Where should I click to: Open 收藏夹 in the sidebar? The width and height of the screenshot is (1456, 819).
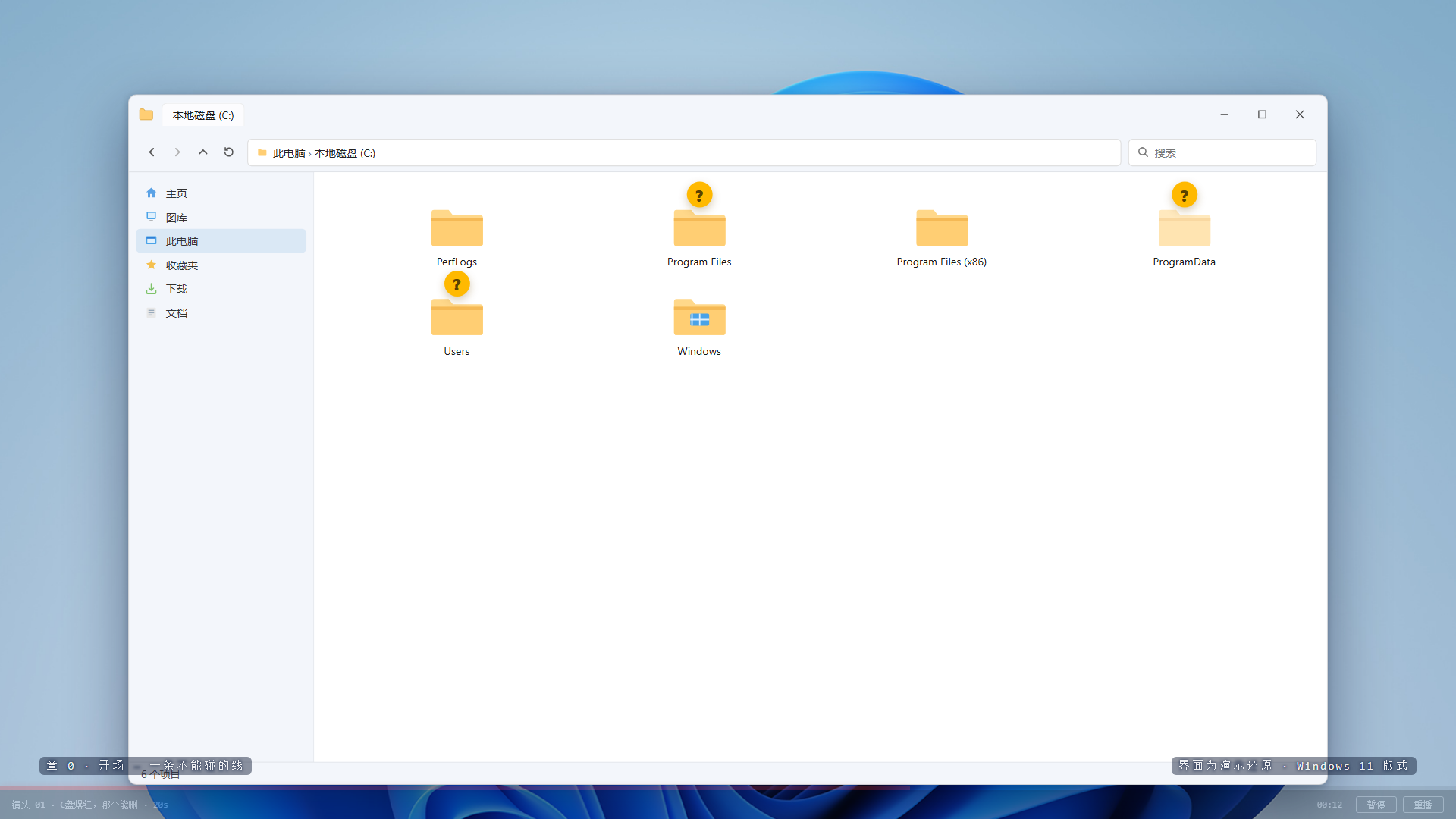pyautogui.click(x=221, y=265)
